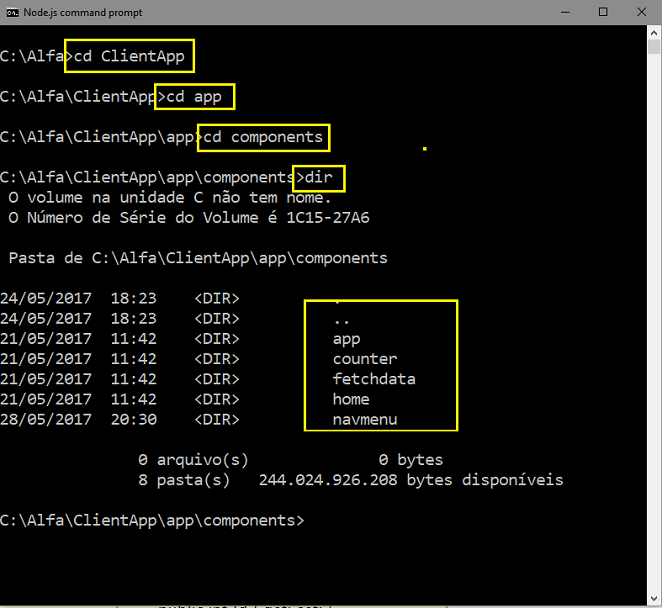Viewport: 662px width, 608px height.
Task: Click '244.024.926.208 bytes disponíveis' text
Action: [x=411, y=480]
